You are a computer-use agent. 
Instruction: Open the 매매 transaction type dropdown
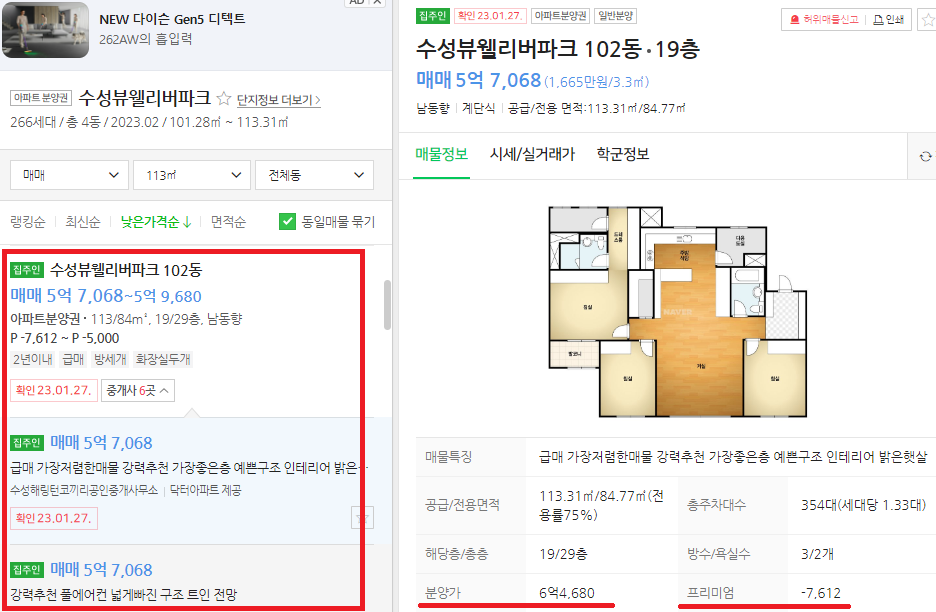point(69,175)
